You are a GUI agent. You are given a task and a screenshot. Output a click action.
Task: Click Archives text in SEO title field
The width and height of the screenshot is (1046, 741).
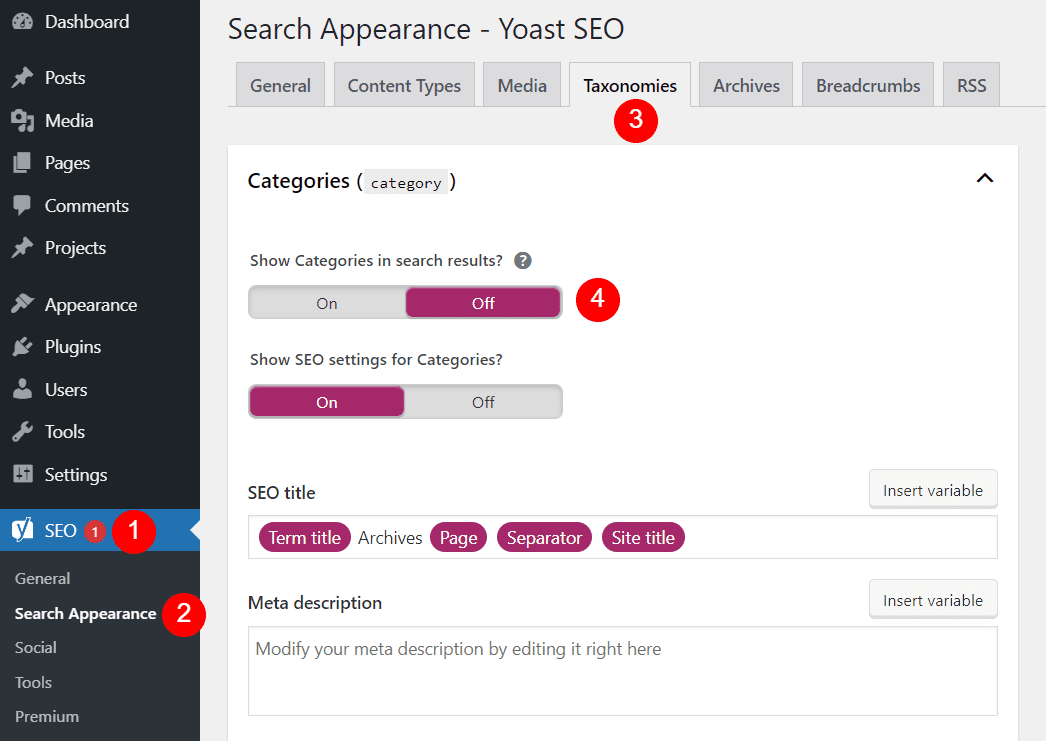point(390,538)
